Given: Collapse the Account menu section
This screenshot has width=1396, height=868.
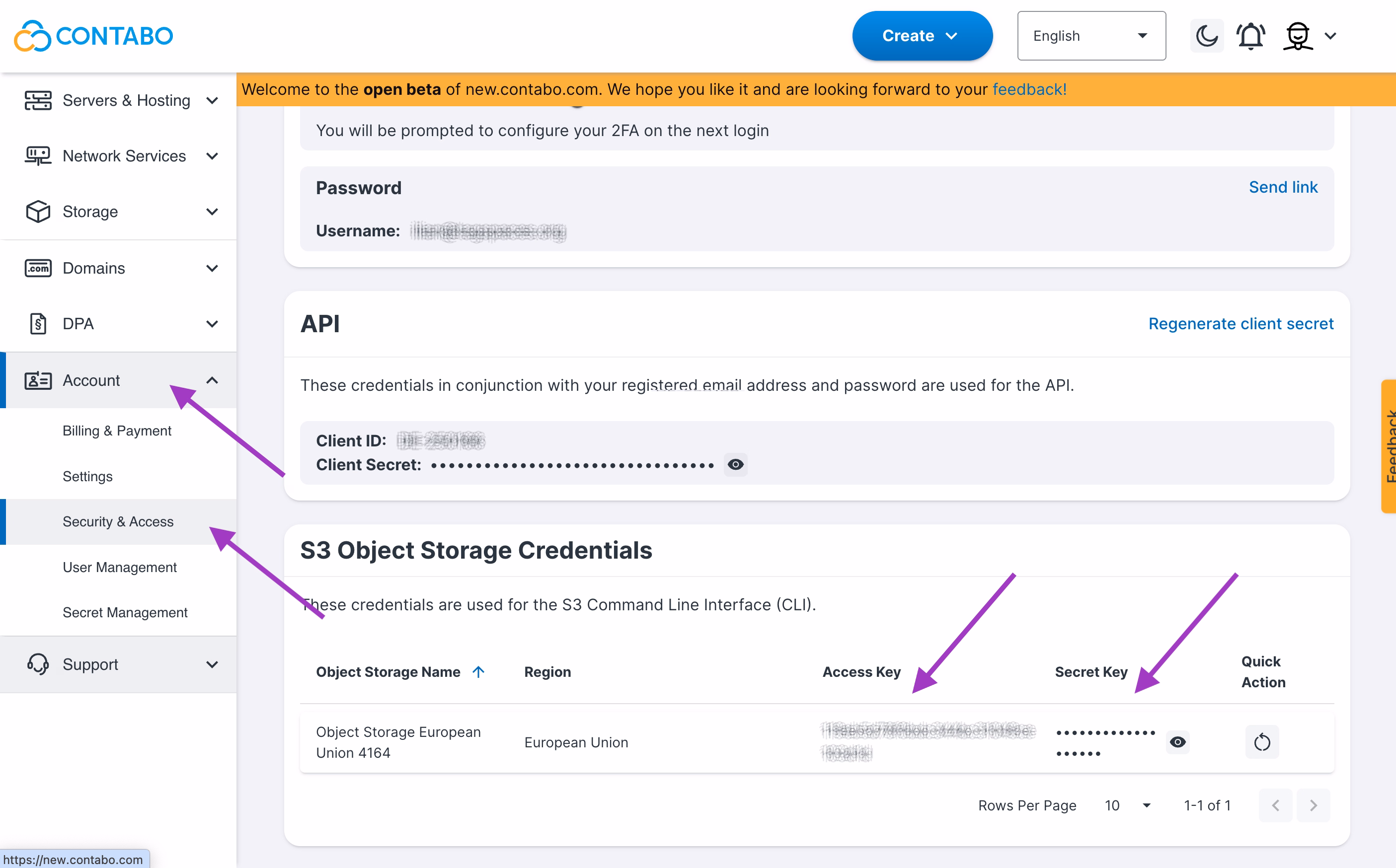Looking at the screenshot, I should [x=212, y=380].
